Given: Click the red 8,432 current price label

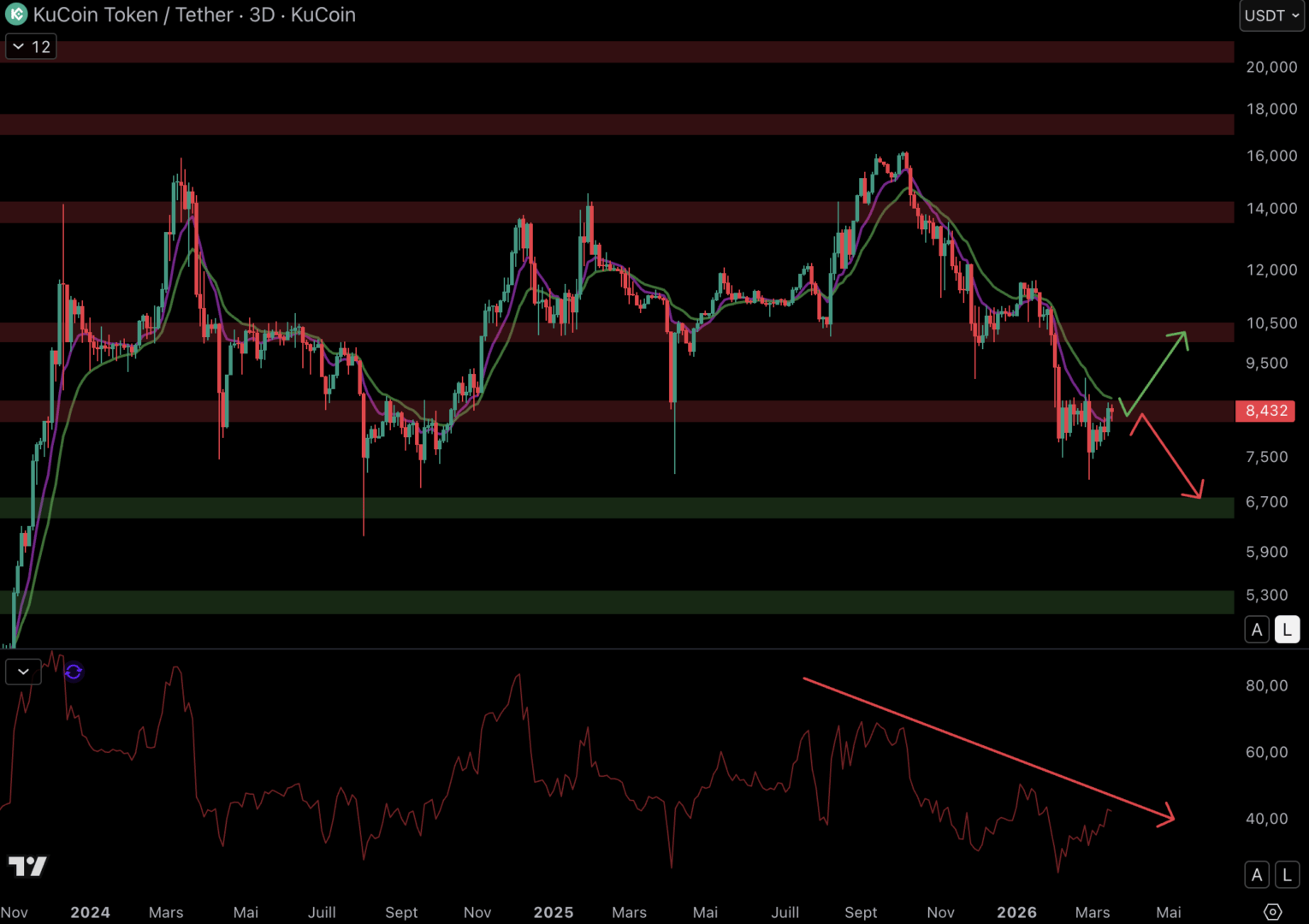Looking at the screenshot, I should coord(1265,411).
